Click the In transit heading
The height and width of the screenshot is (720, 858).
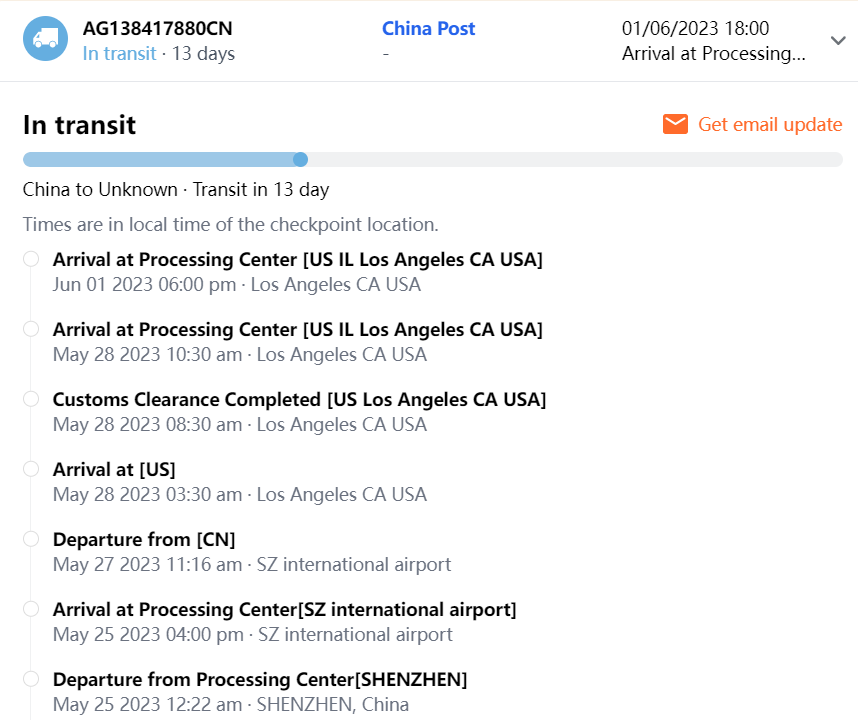79,125
